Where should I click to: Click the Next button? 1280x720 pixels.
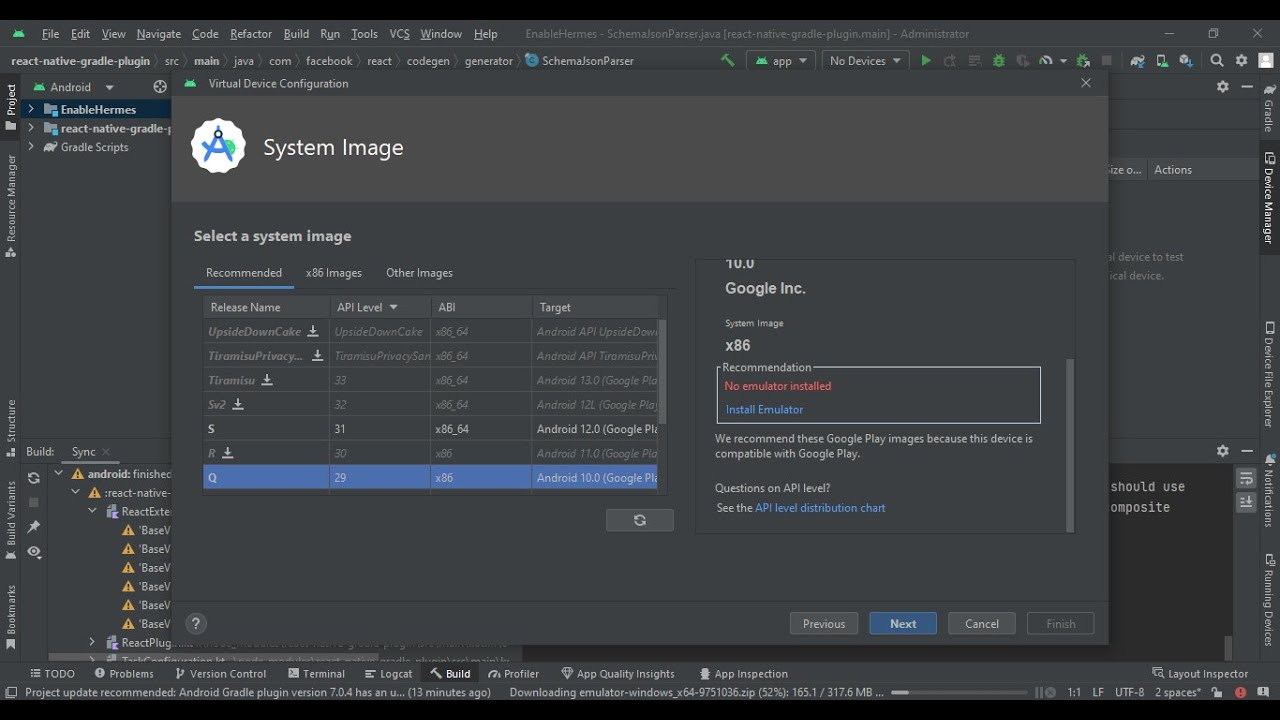pos(902,623)
